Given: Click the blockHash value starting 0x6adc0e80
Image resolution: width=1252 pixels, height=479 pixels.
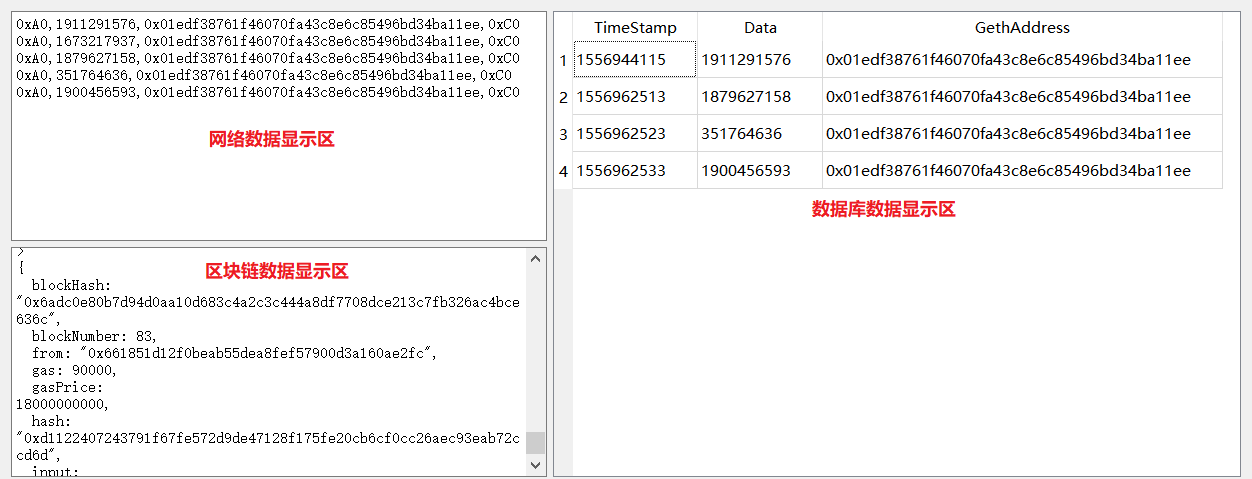Looking at the screenshot, I should click(x=268, y=310).
